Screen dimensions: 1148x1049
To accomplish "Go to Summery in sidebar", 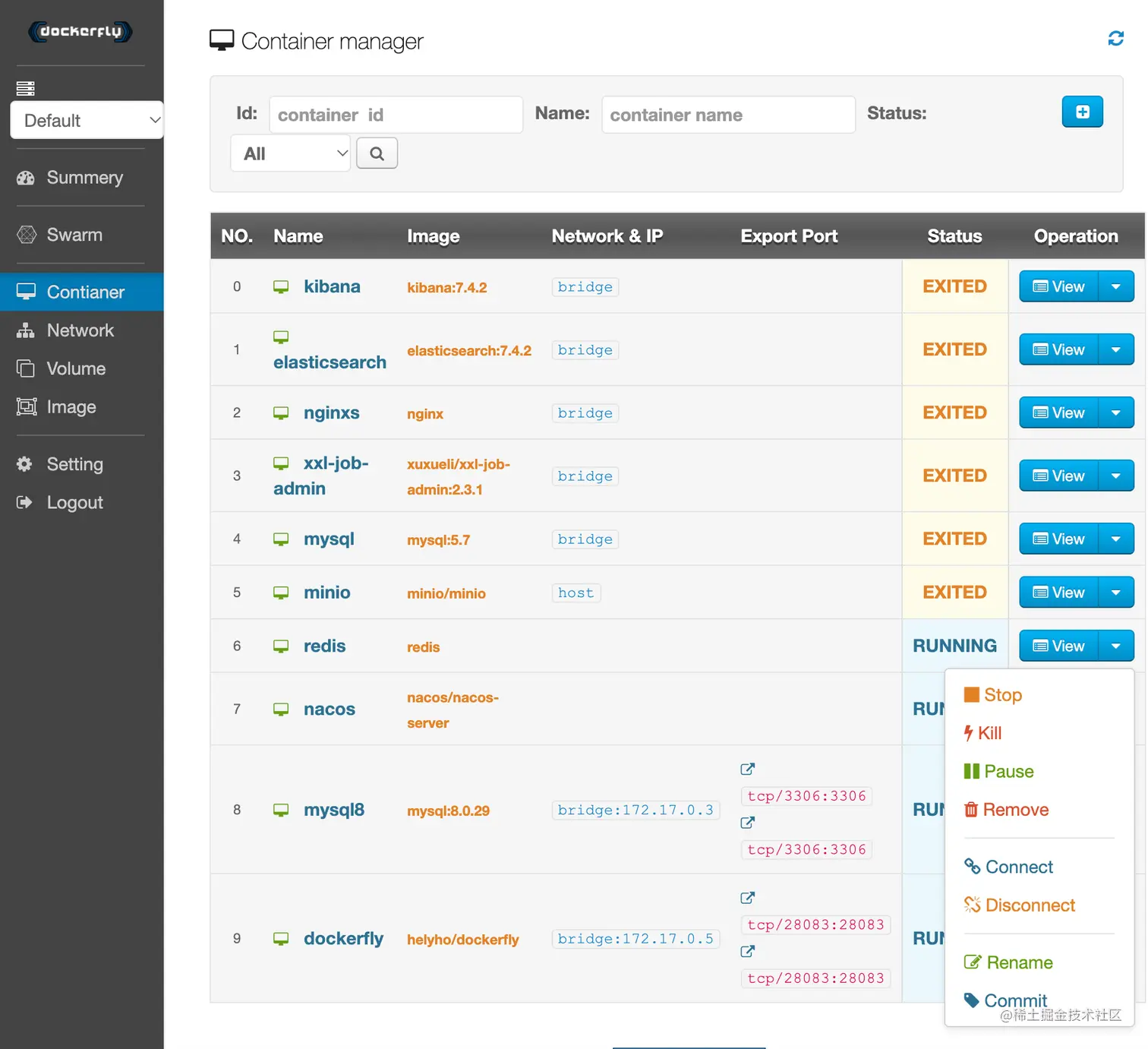I will point(82,177).
